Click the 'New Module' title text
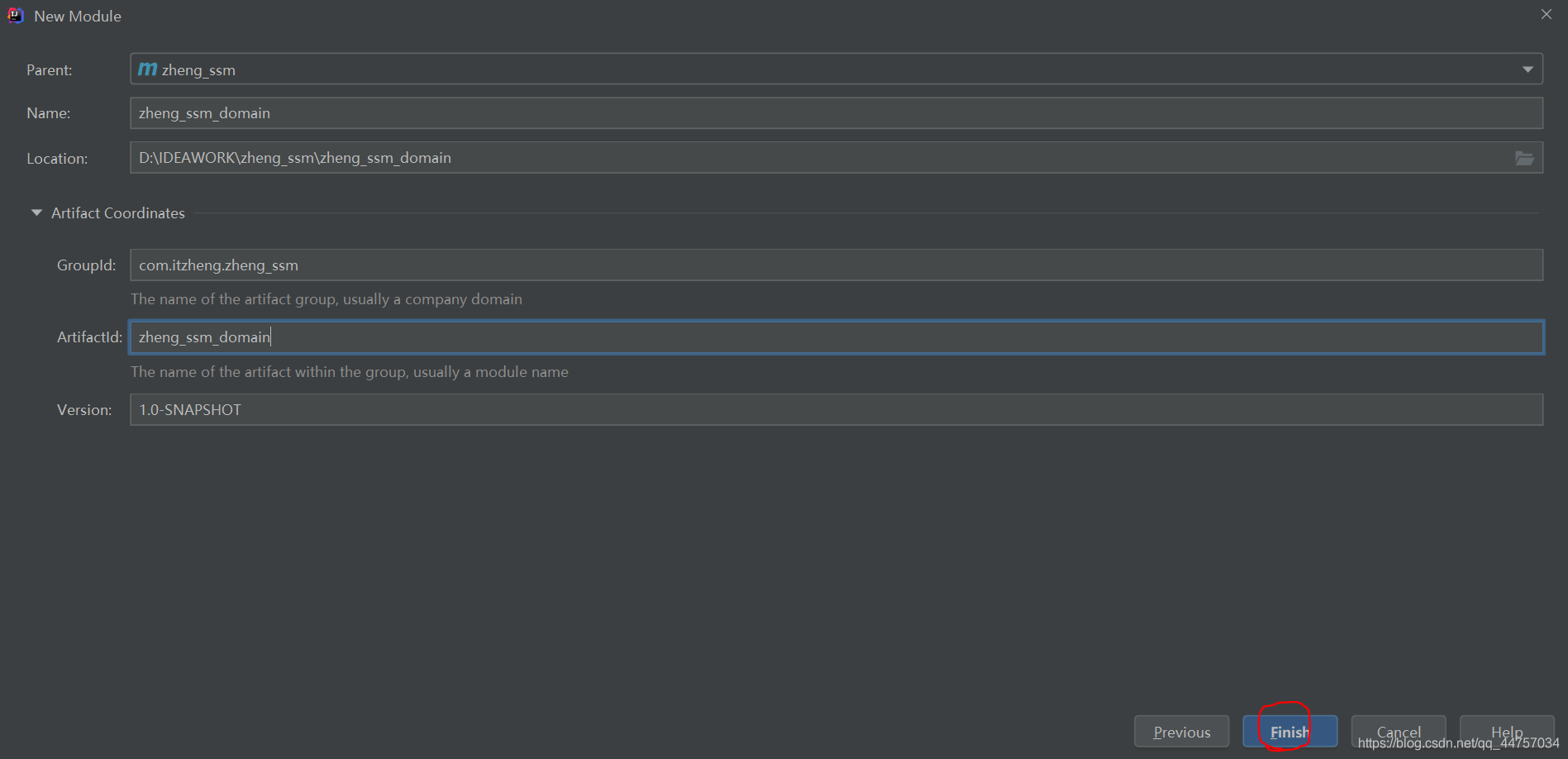 pos(78,17)
